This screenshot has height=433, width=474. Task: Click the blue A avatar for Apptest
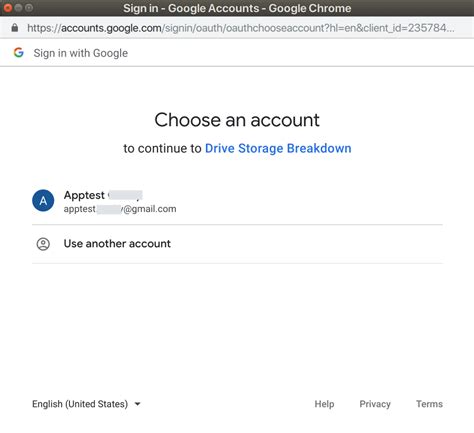pos(43,200)
